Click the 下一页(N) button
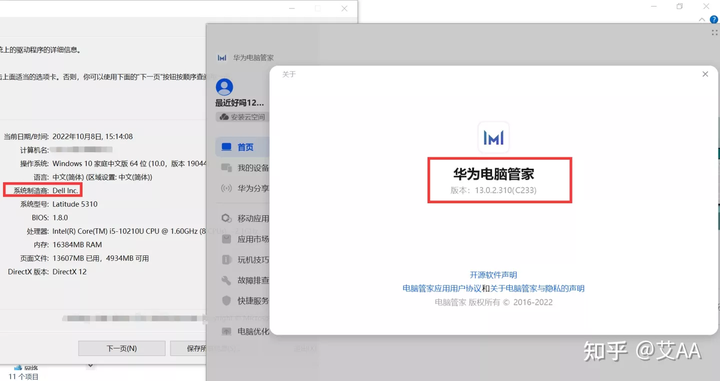This screenshot has width=720, height=381. click(x=122, y=348)
